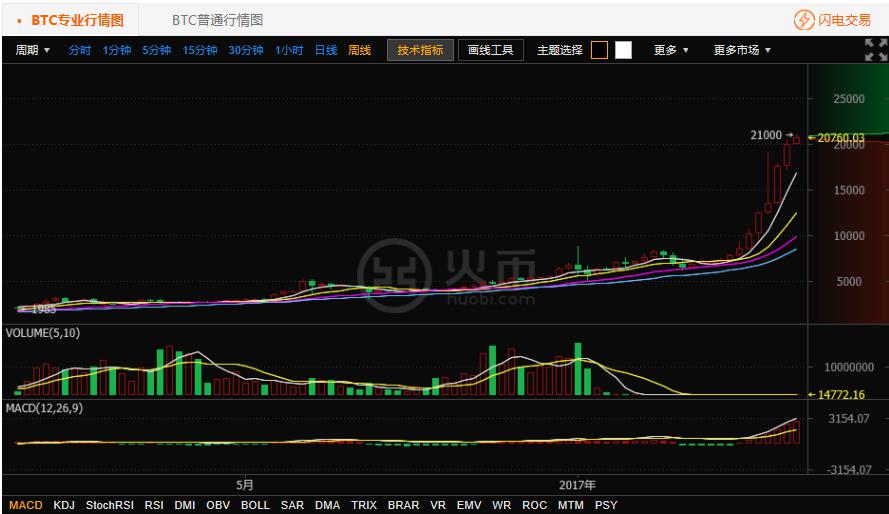
Task: Choose the 1小时 timeframe
Action: [x=289, y=50]
